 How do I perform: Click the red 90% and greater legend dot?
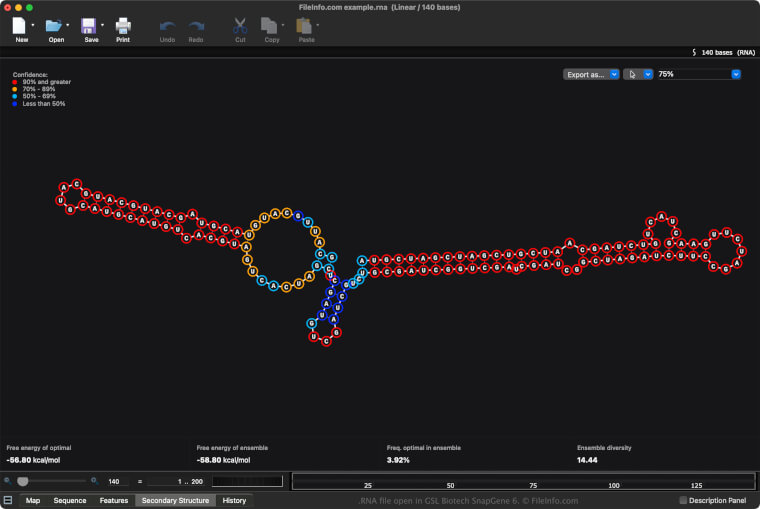[15, 82]
